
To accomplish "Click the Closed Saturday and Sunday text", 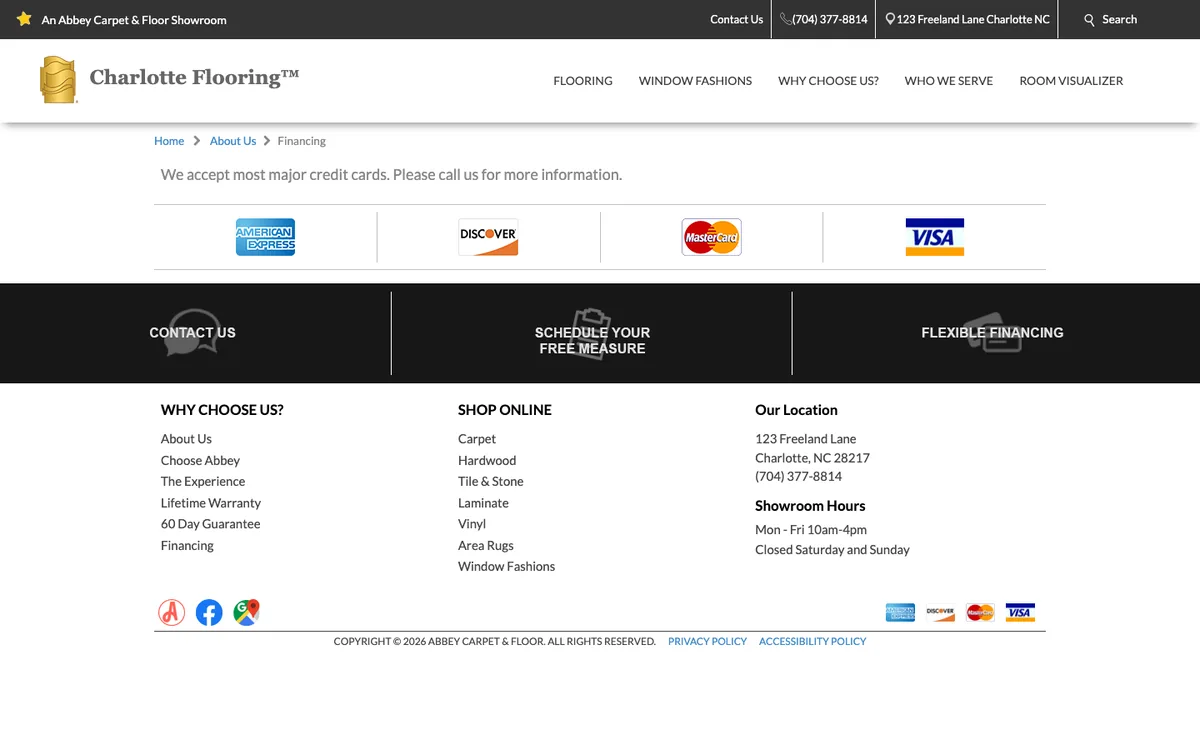I will [x=832, y=550].
